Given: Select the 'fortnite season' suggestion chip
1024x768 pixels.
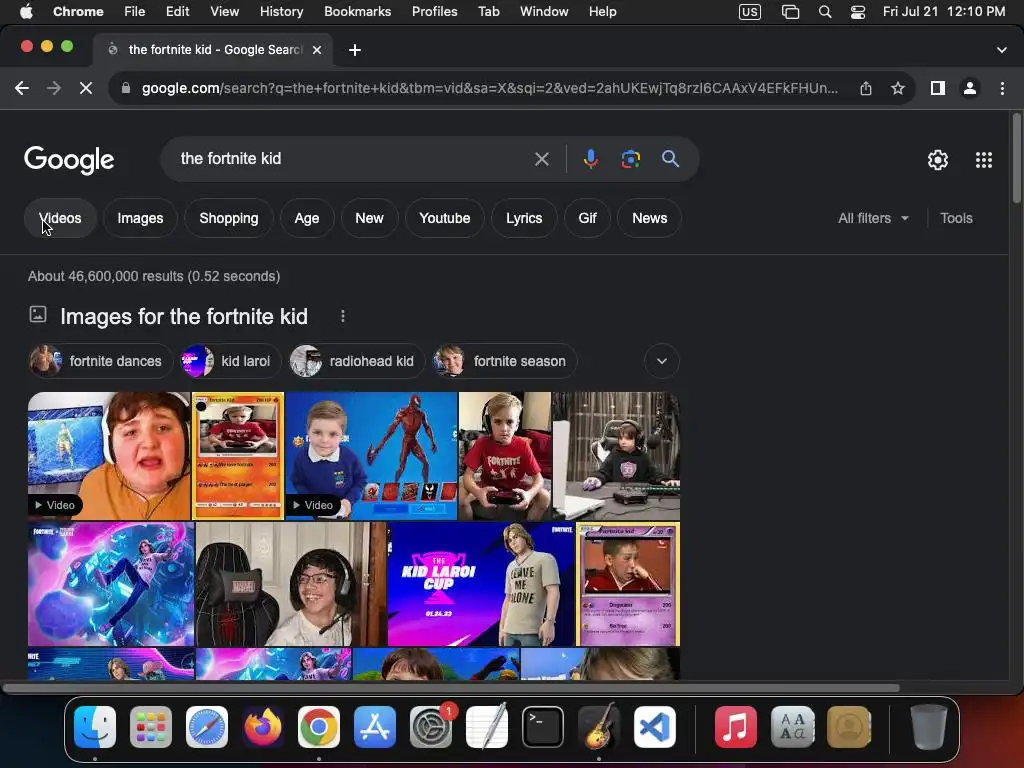Looking at the screenshot, I should pos(505,361).
